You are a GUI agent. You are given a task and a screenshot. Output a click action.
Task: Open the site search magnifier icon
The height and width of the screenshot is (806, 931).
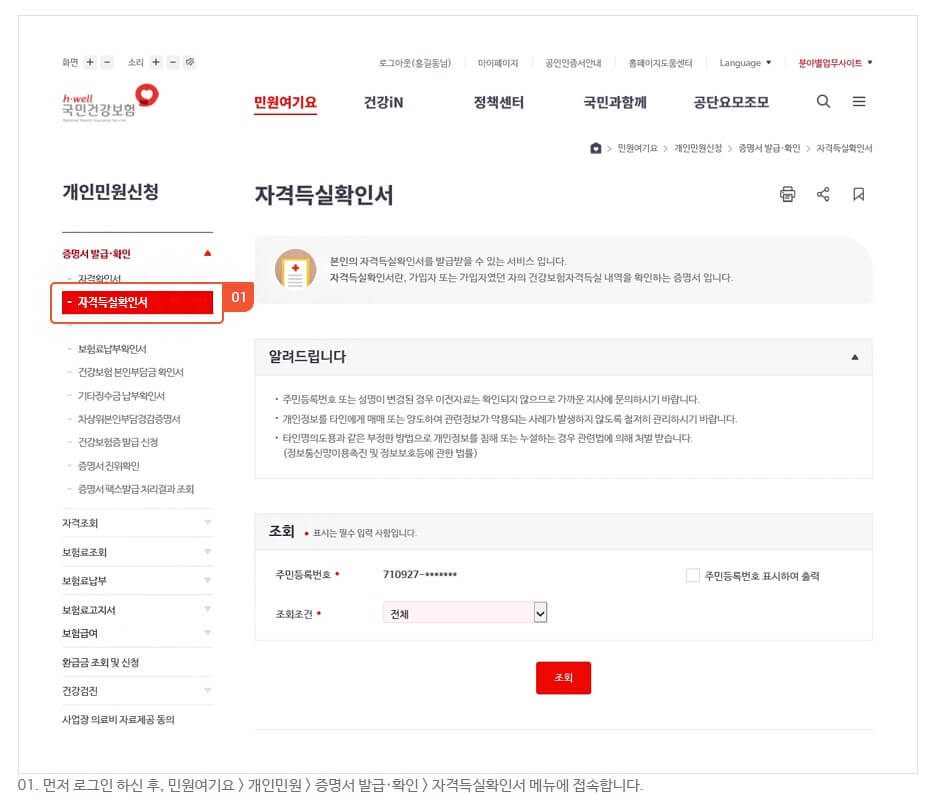823,102
